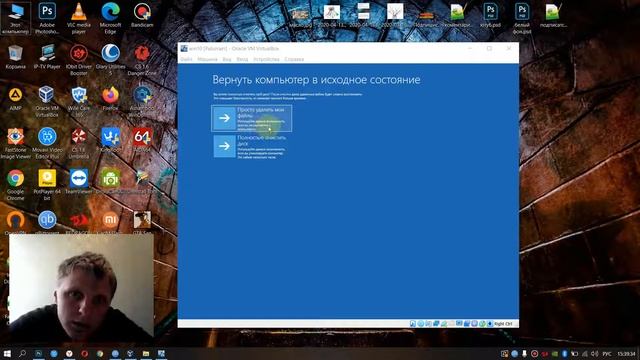Select IObit Driver Booster desktop icon
640x360 pixels.
coord(79,60)
